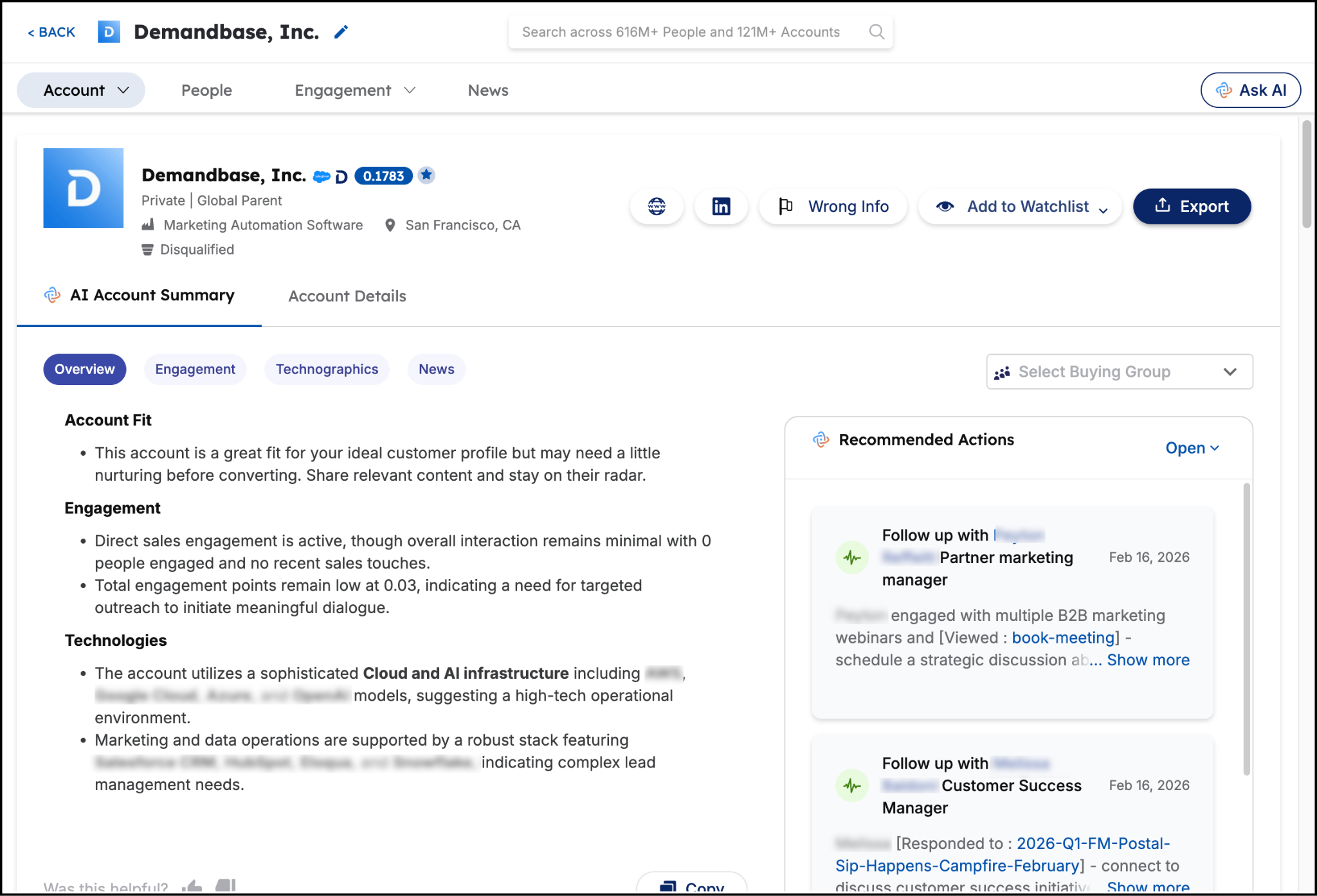Open the Select Buying Group combo box
Viewport: 1317px width, 896px height.
(x=1120, y=372)
